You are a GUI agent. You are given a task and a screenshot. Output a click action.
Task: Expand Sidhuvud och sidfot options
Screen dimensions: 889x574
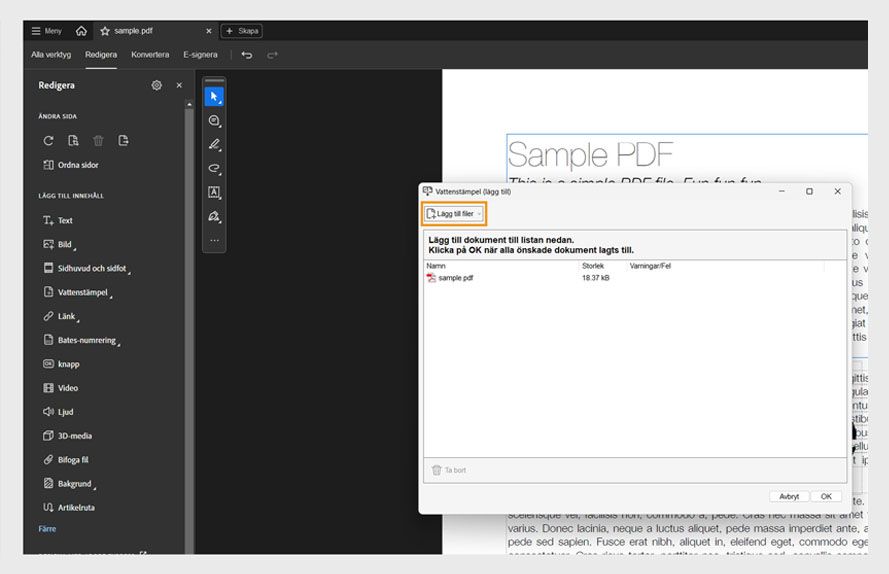[x=87, y=268]
